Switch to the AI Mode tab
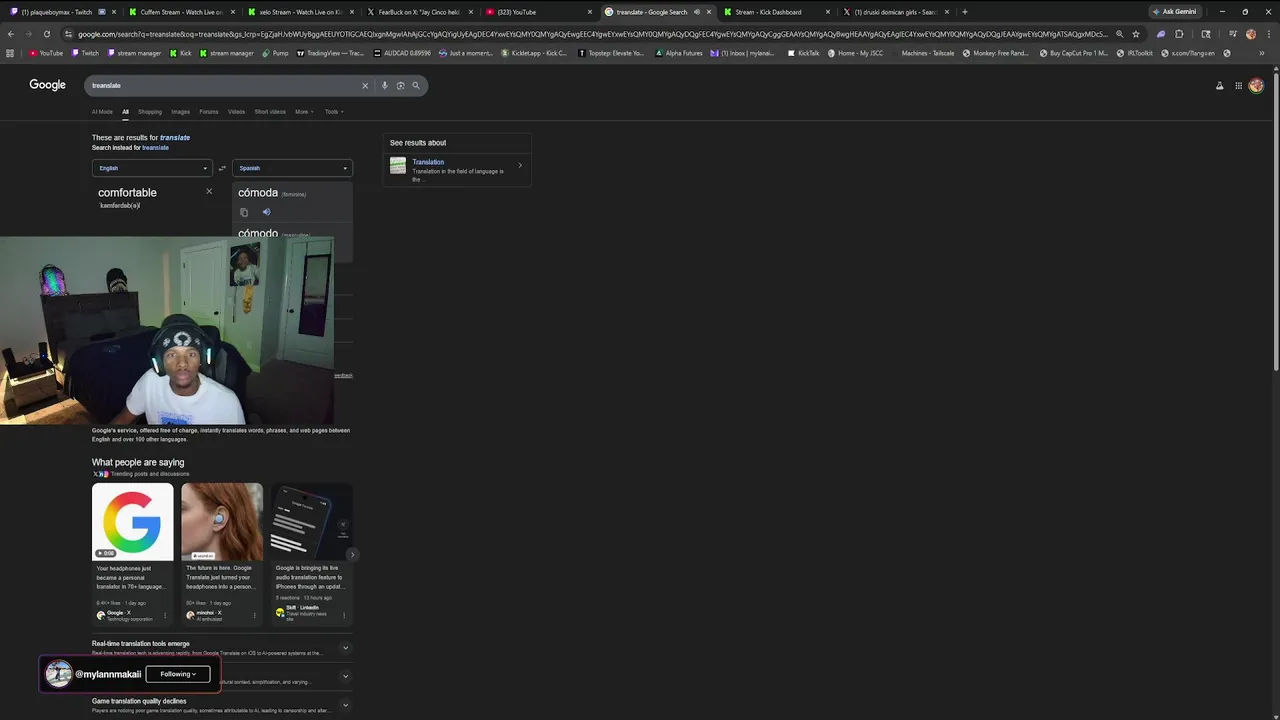This screenshot has height=720, width=1280. tap(102, 112)
